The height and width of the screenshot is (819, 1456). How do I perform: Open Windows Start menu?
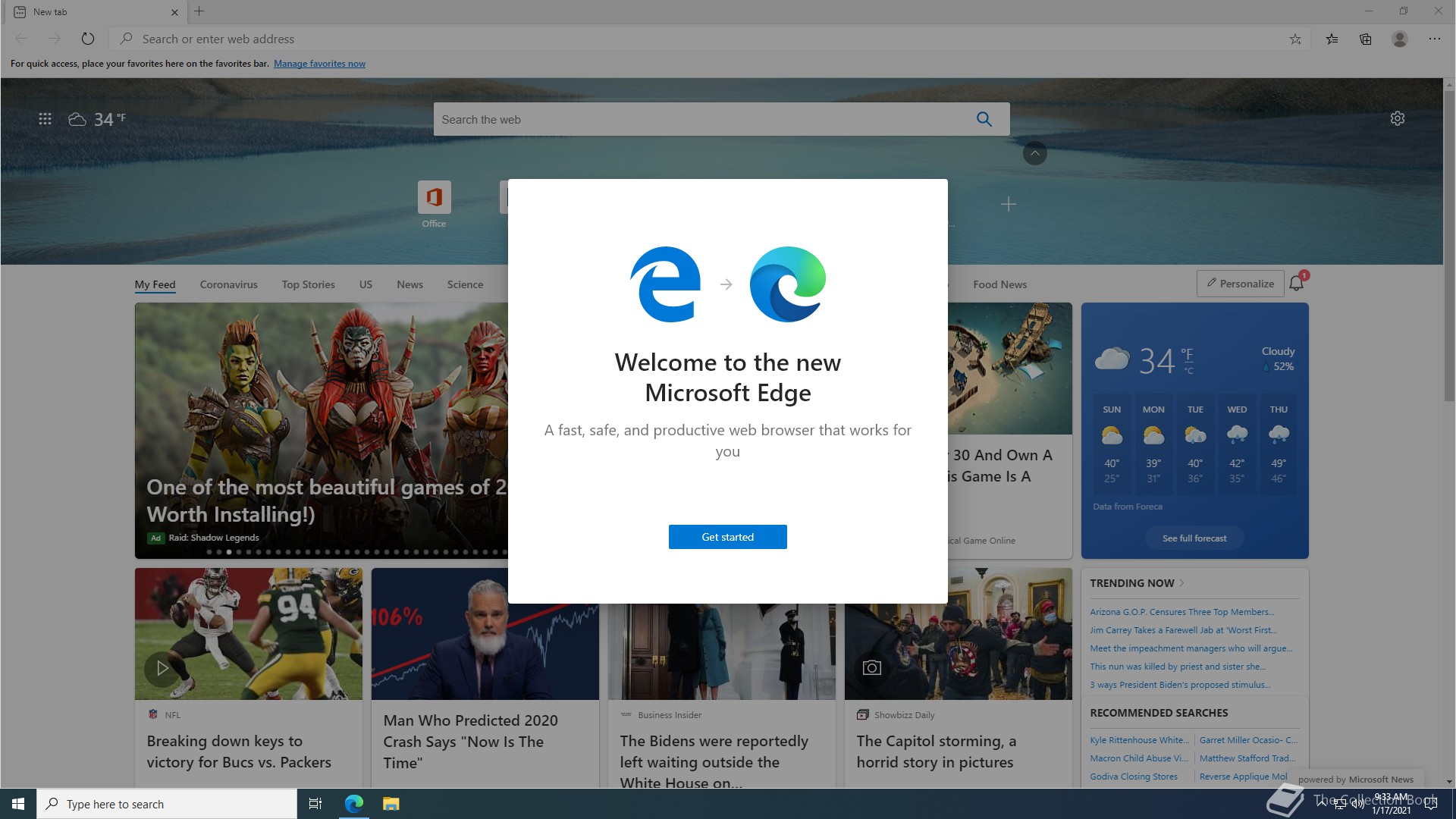tap(18, 804)
